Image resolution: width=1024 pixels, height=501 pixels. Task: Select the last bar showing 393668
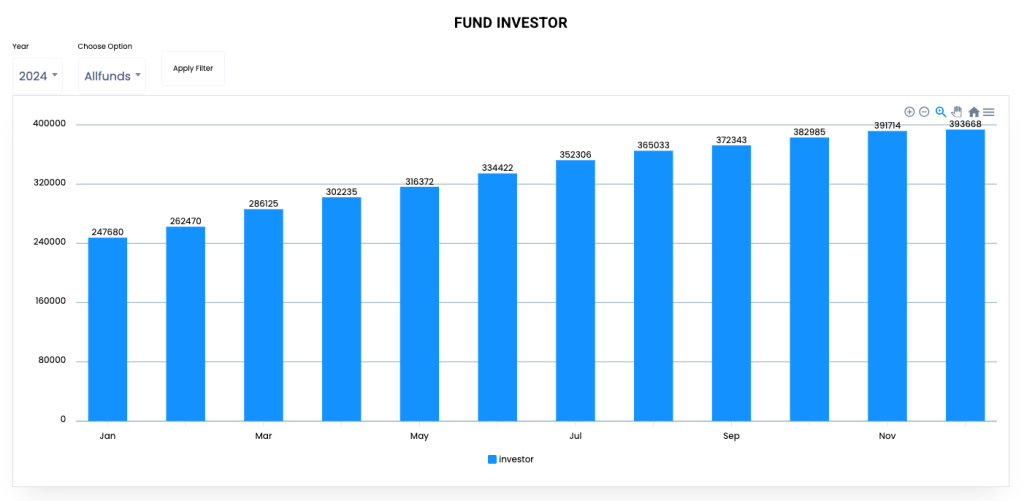click(965, 275)
